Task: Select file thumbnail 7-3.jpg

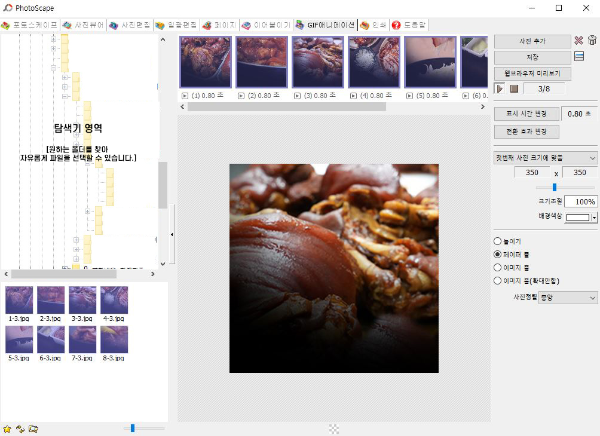Action: [82, 340]
